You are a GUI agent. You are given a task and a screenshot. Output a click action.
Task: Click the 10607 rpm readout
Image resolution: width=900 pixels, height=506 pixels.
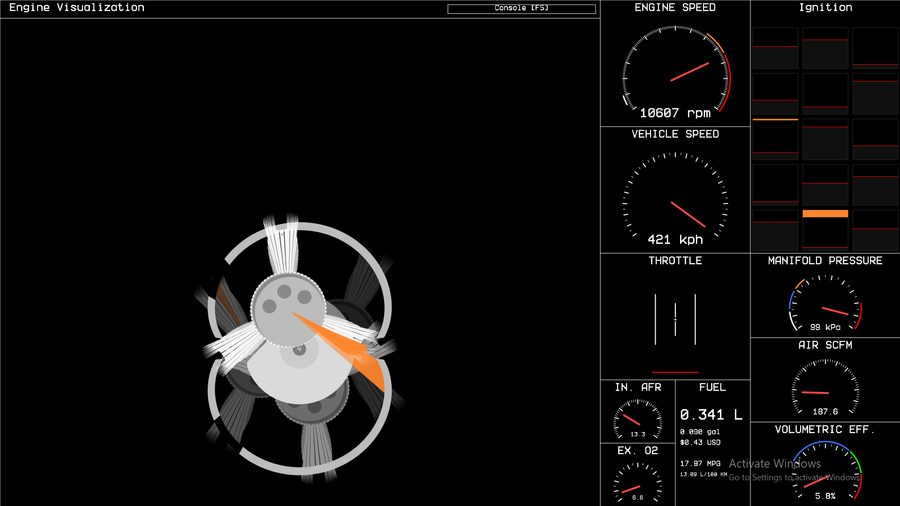675,113
